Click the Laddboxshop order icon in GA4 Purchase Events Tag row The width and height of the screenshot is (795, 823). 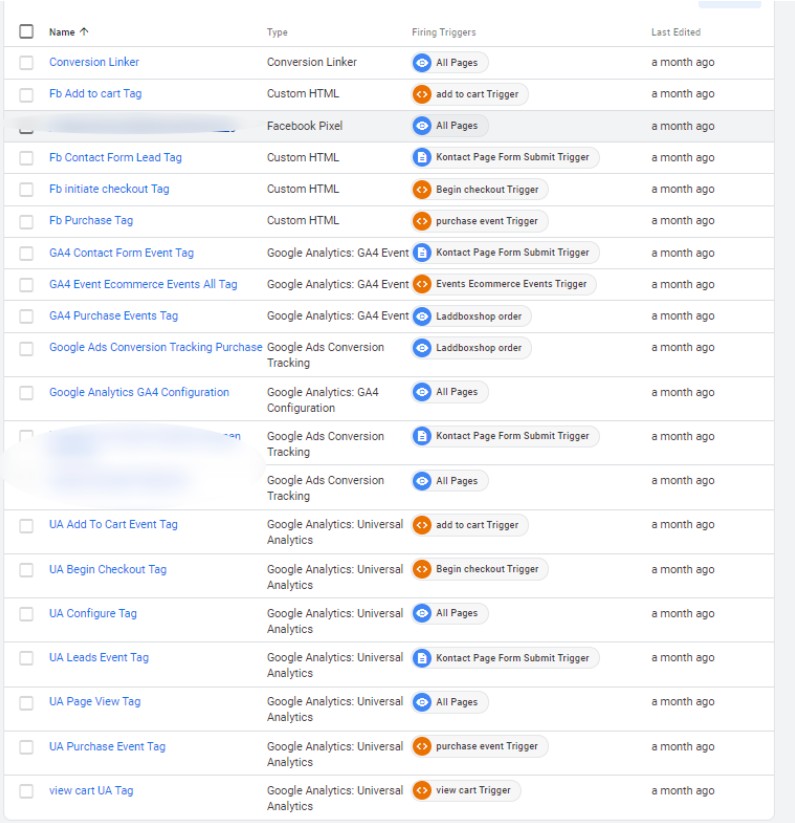[422, 316]
